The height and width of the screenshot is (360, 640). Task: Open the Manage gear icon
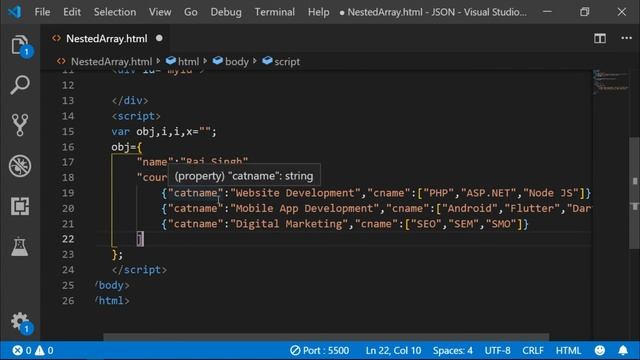coord(20,322)
